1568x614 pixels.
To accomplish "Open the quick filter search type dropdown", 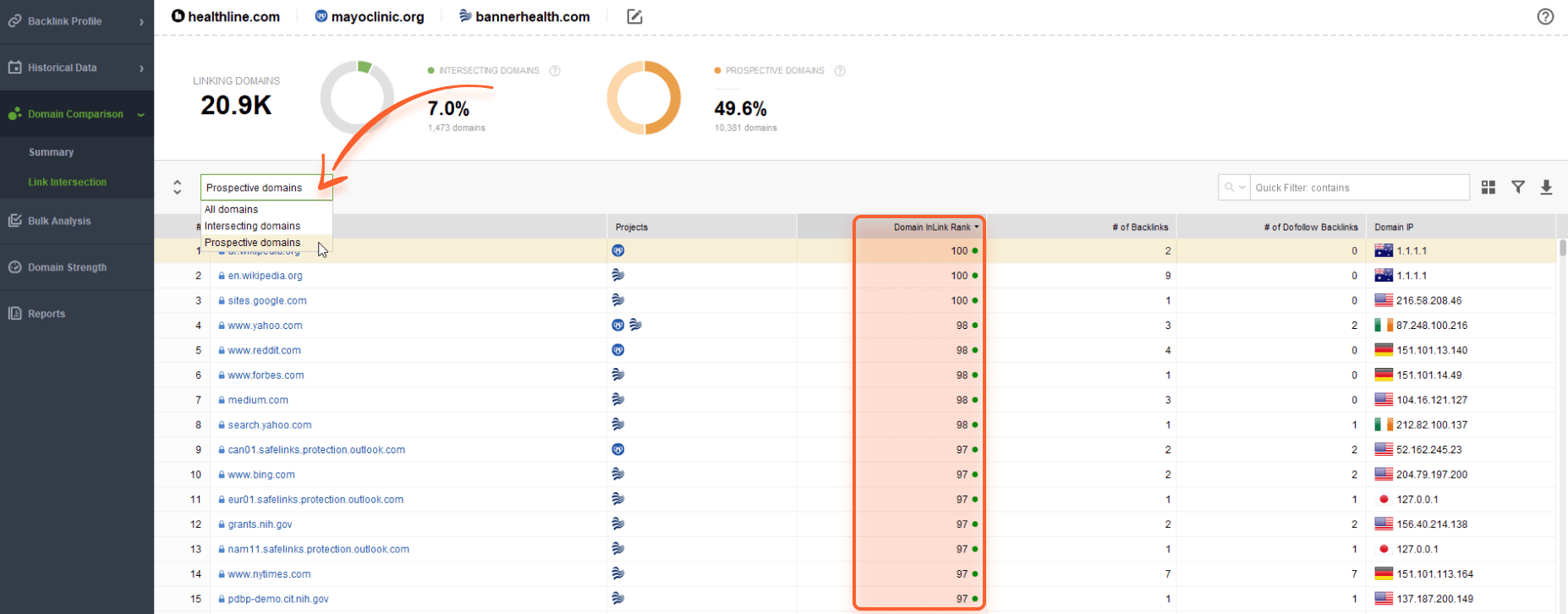I will click(x=1234, y=188).
